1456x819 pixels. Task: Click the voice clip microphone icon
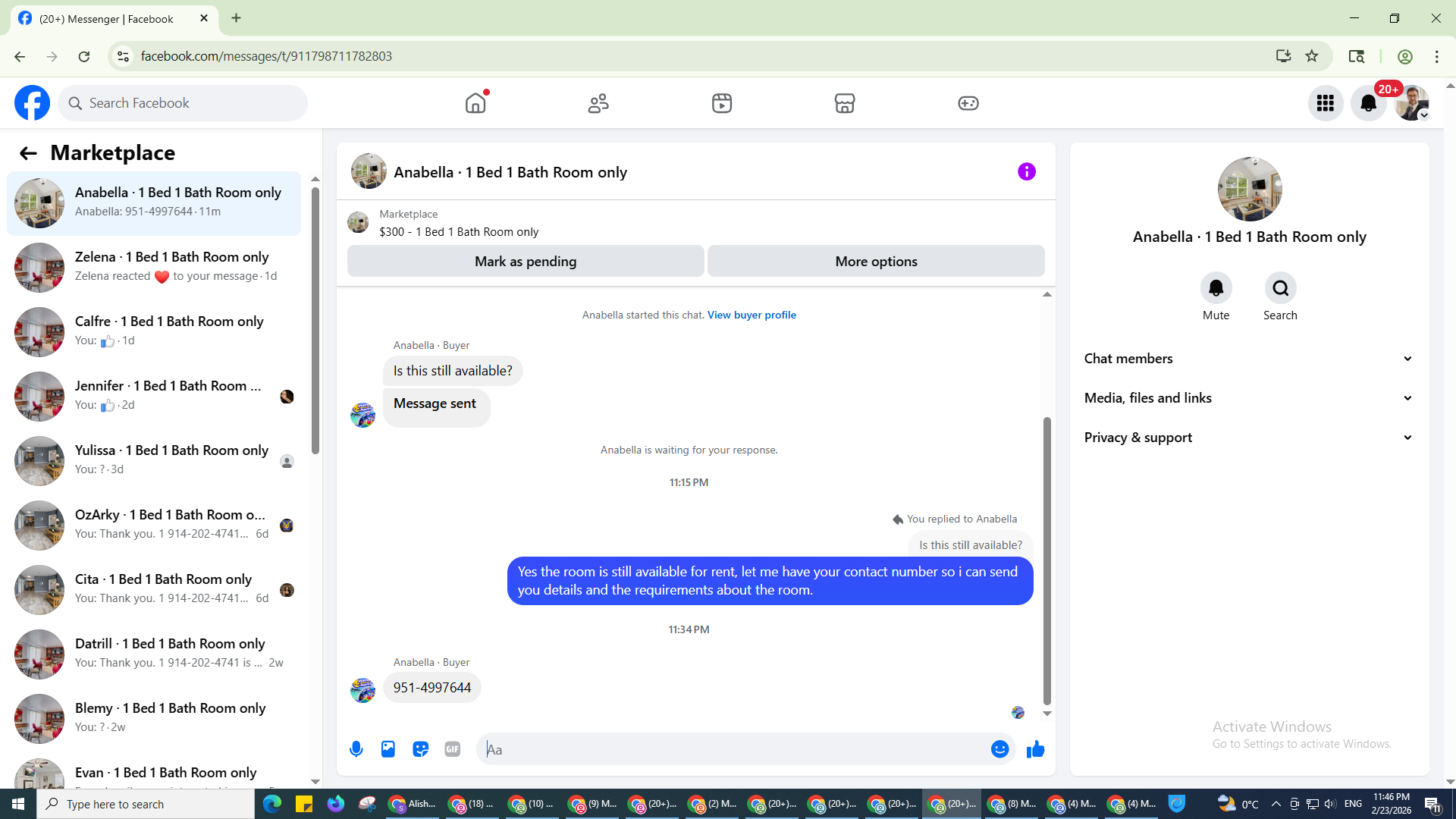(356, 749)
